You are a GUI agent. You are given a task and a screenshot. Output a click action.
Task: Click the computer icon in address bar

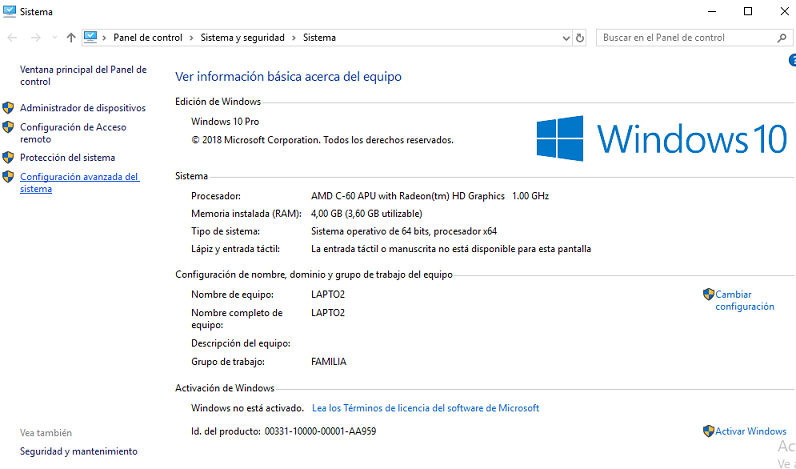click(x=90, y=37)
